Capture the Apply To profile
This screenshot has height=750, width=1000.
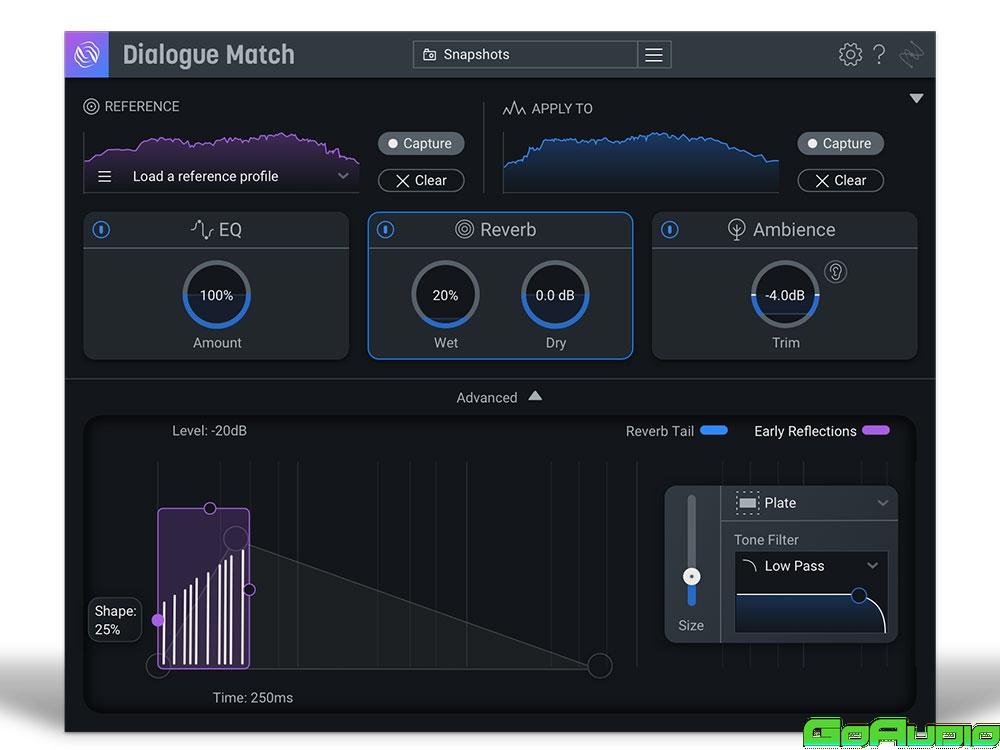tap(841, 143)
